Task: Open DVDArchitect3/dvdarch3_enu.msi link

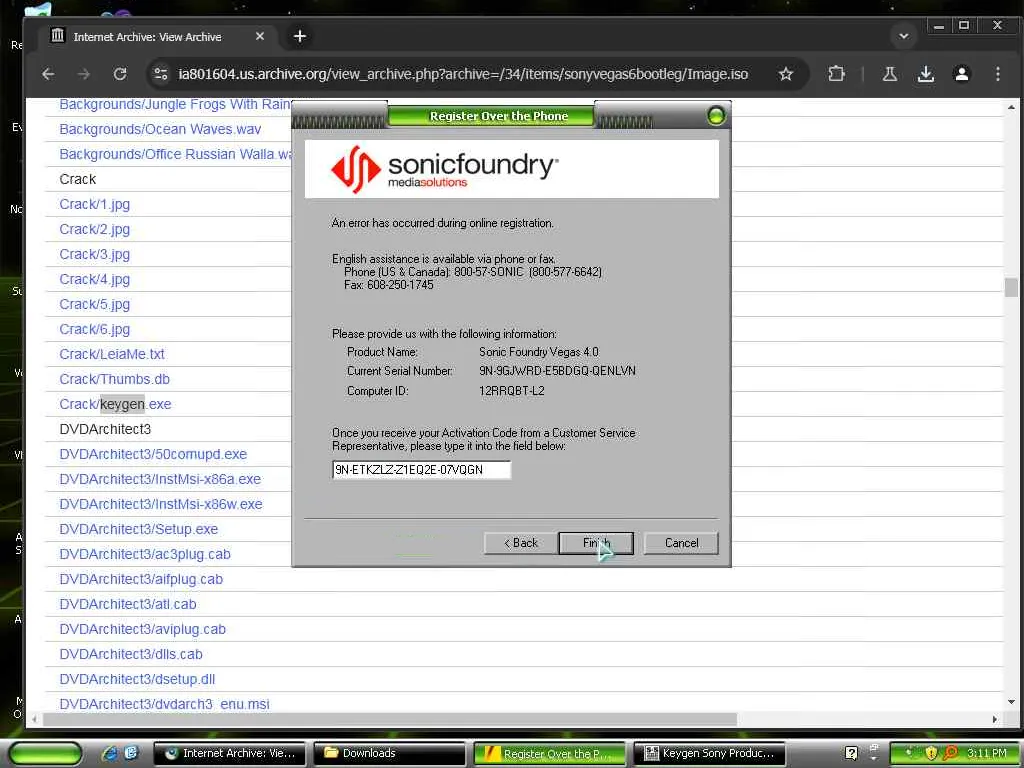Action: tap(165, 705)
